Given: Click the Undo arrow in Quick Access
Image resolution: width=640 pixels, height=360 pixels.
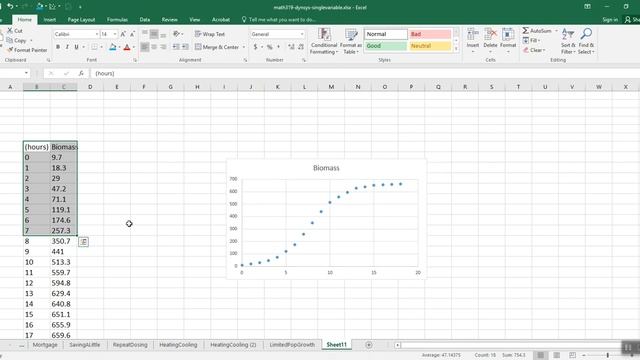Looking at the screenshot, I should click(x=10, y=7).
